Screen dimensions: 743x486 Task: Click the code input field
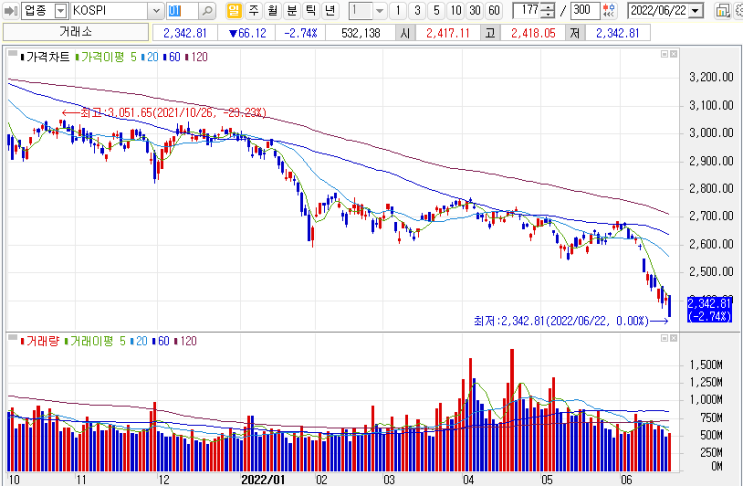tap(182, 10)
